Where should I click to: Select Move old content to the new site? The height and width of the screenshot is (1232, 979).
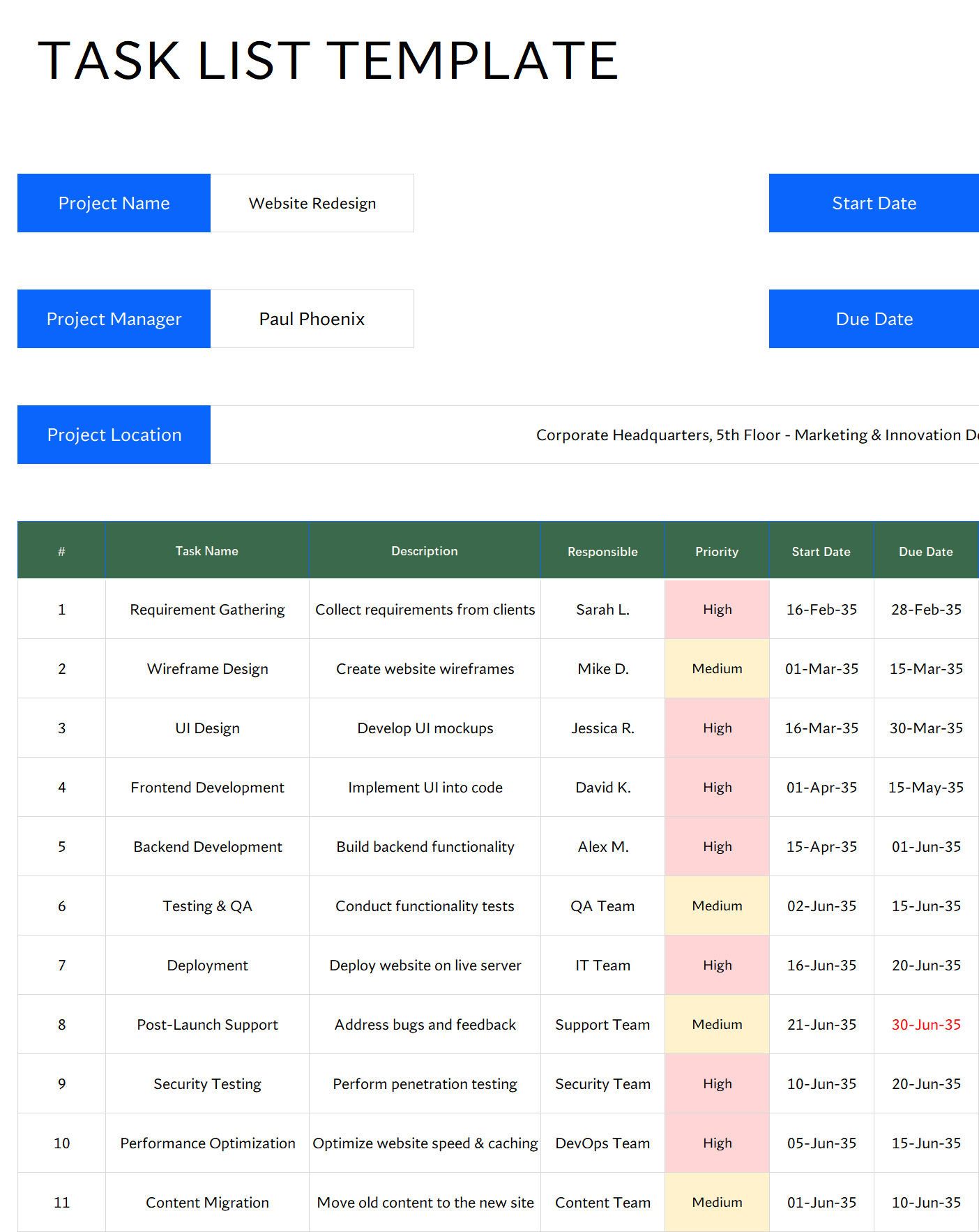pyautogui.click(x=425, y=1203)
